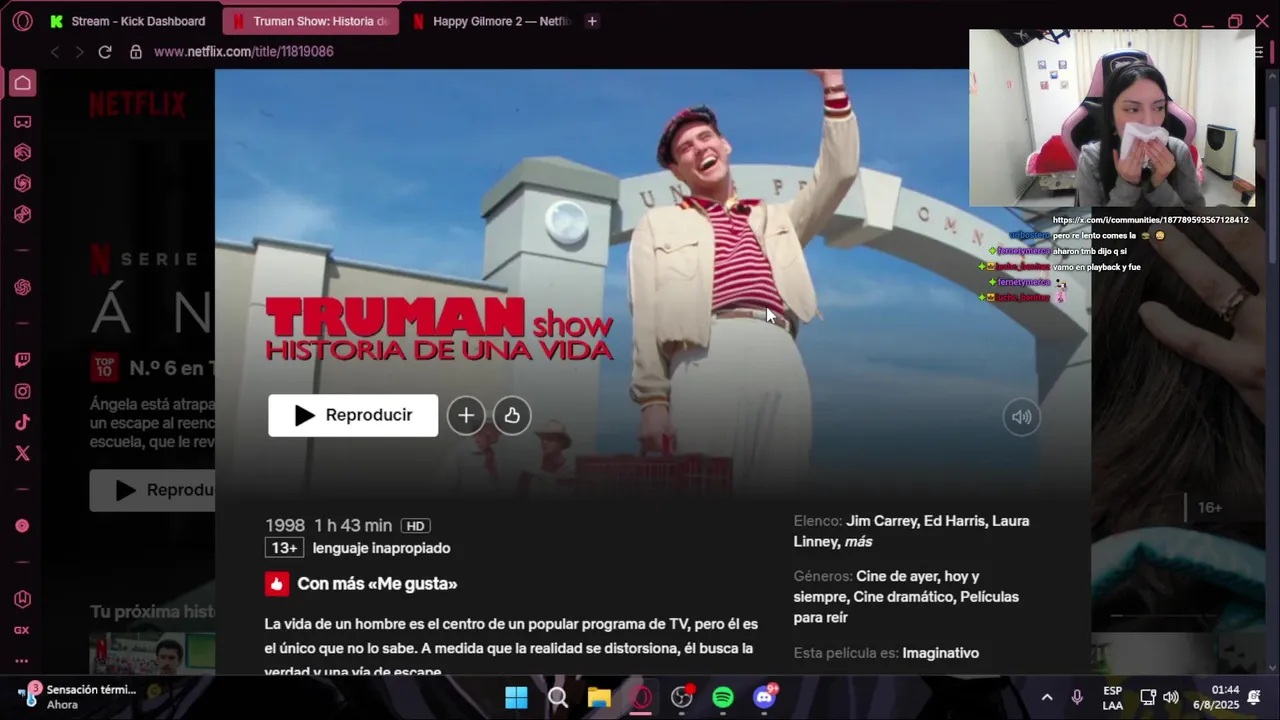Open taskbar volume settings
This screenshot has height=720, width=1280.
click(1171, 697)
